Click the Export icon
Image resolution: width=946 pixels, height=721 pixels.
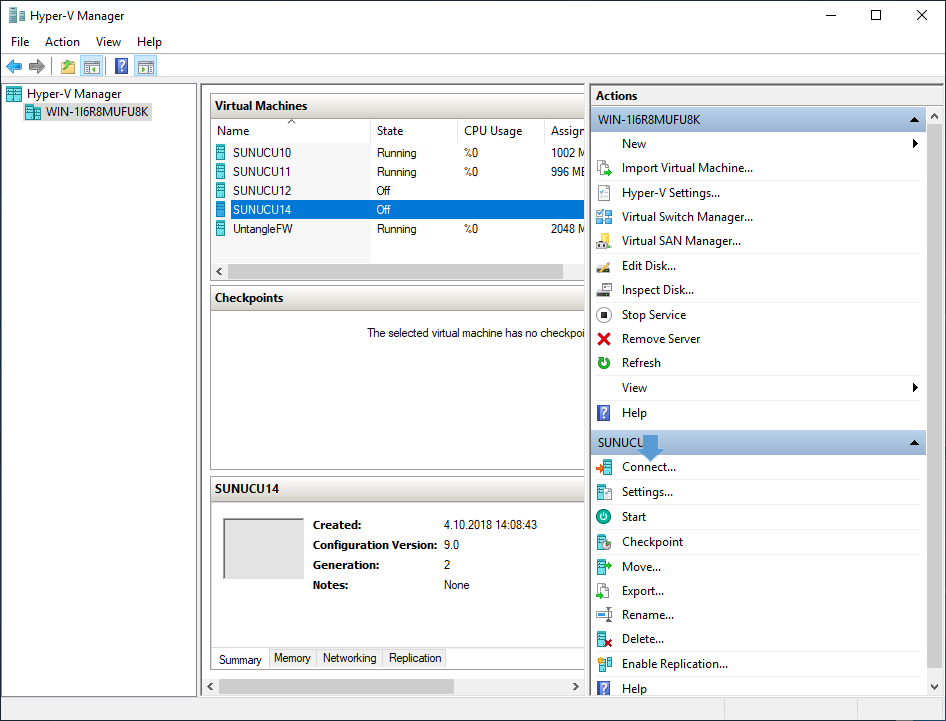[604, 591]
